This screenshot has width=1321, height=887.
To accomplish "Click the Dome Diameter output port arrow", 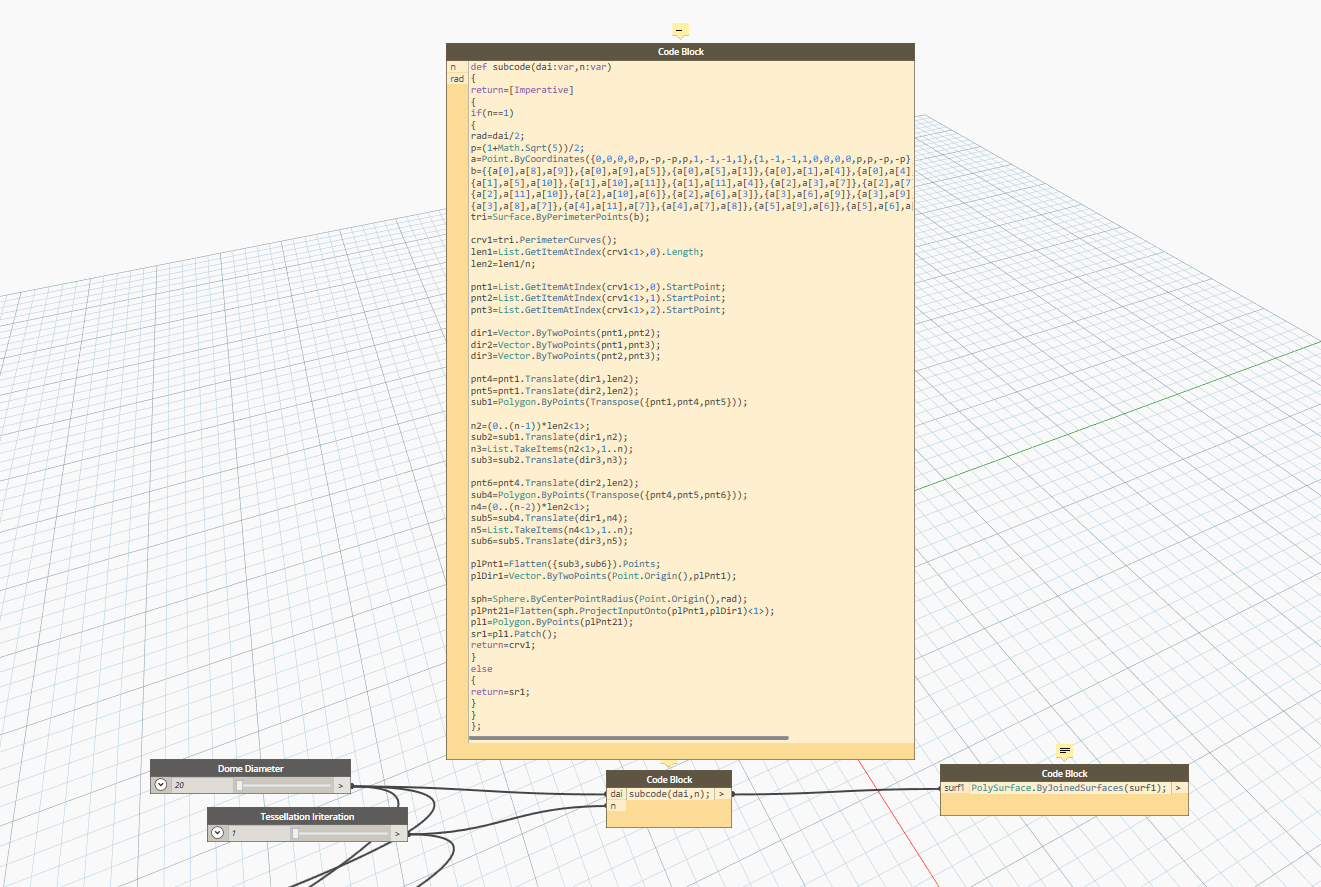I will click(341, 786).
